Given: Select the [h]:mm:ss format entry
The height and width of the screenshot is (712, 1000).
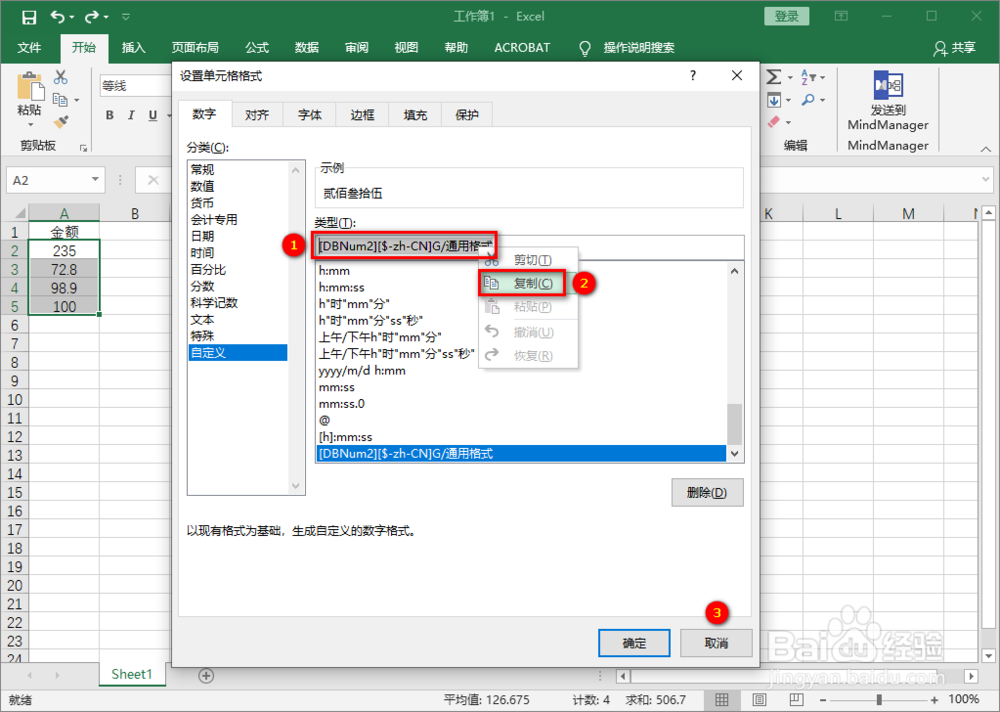Looking at the screenshot, I should pos(521,437).
